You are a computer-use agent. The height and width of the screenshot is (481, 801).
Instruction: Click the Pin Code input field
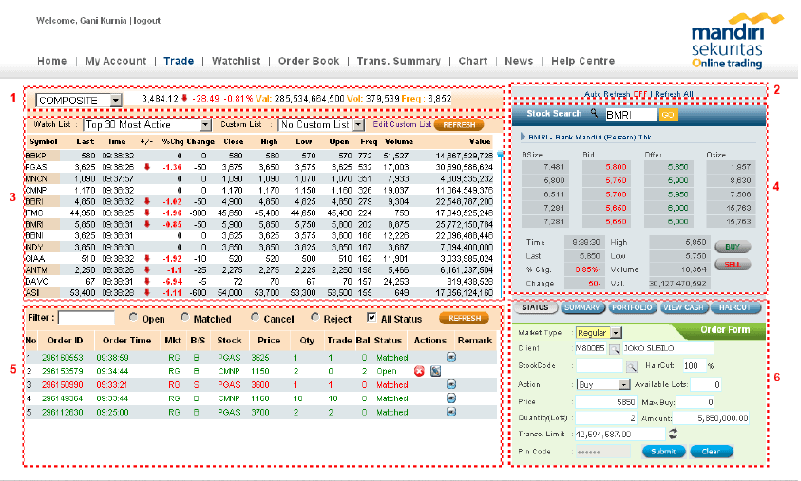coord(603,451)
